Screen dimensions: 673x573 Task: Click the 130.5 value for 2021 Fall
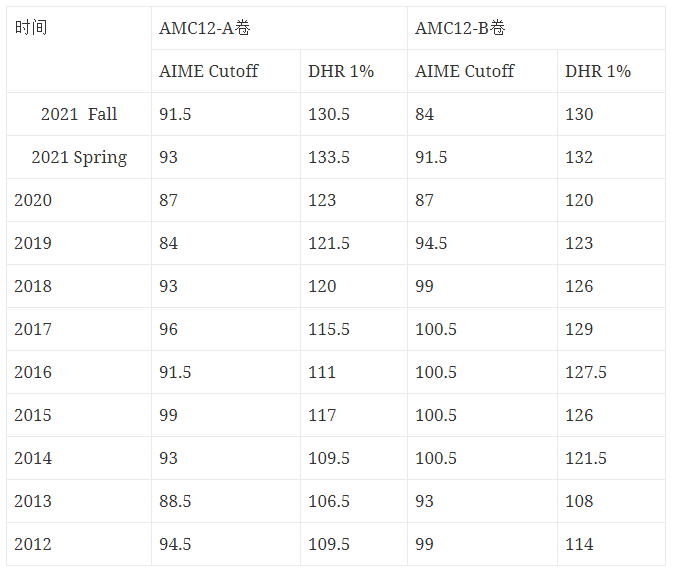coord(354,114)
